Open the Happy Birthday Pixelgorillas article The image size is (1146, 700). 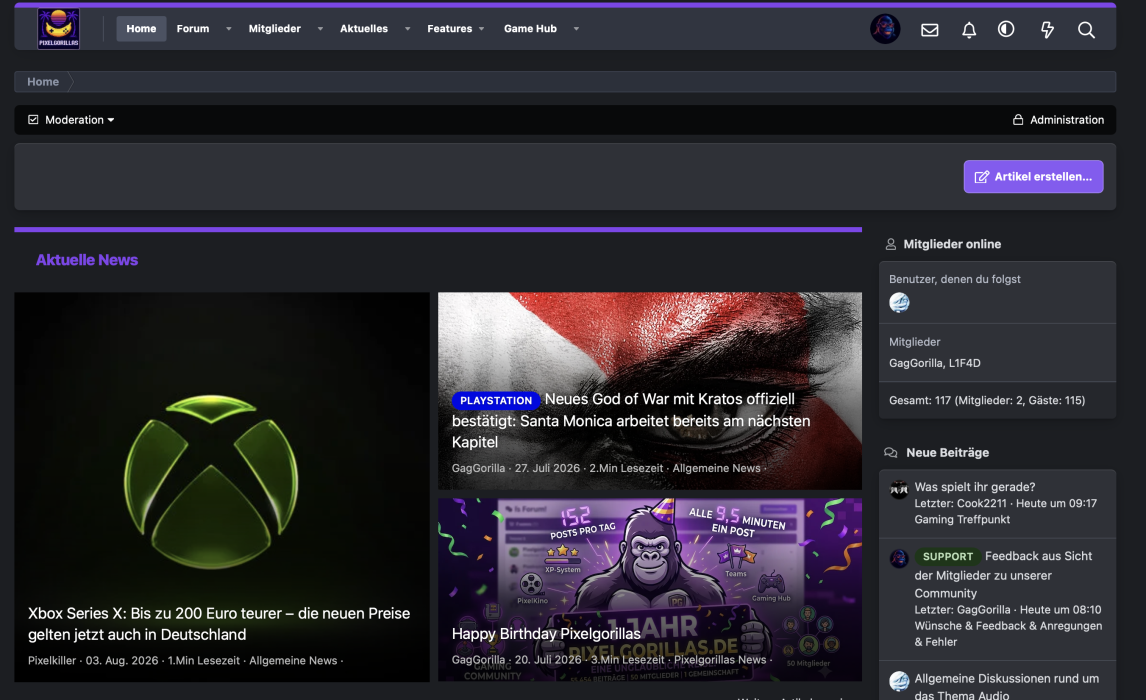point(546,634)
